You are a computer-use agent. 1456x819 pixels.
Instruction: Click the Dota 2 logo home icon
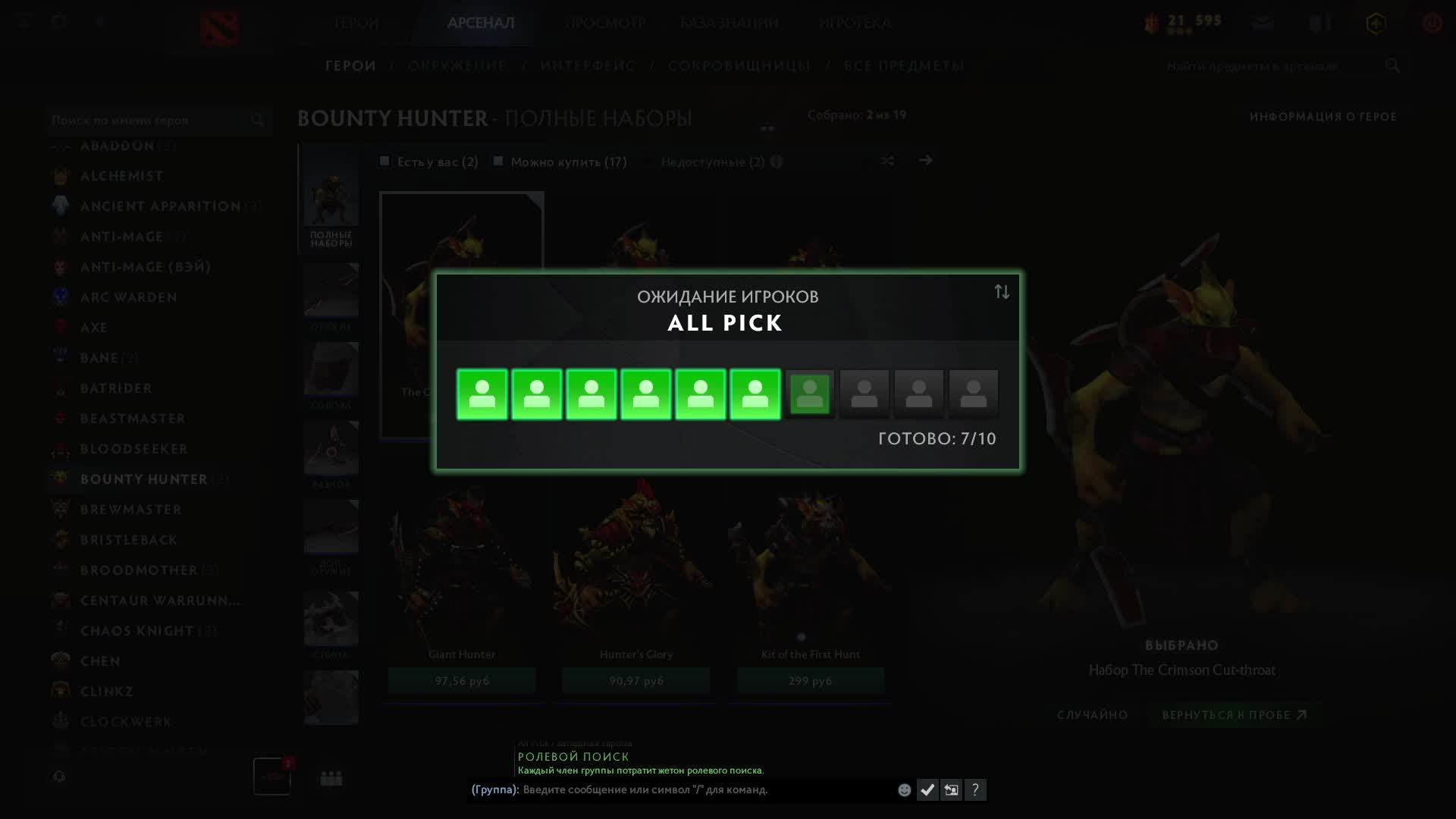221,27
